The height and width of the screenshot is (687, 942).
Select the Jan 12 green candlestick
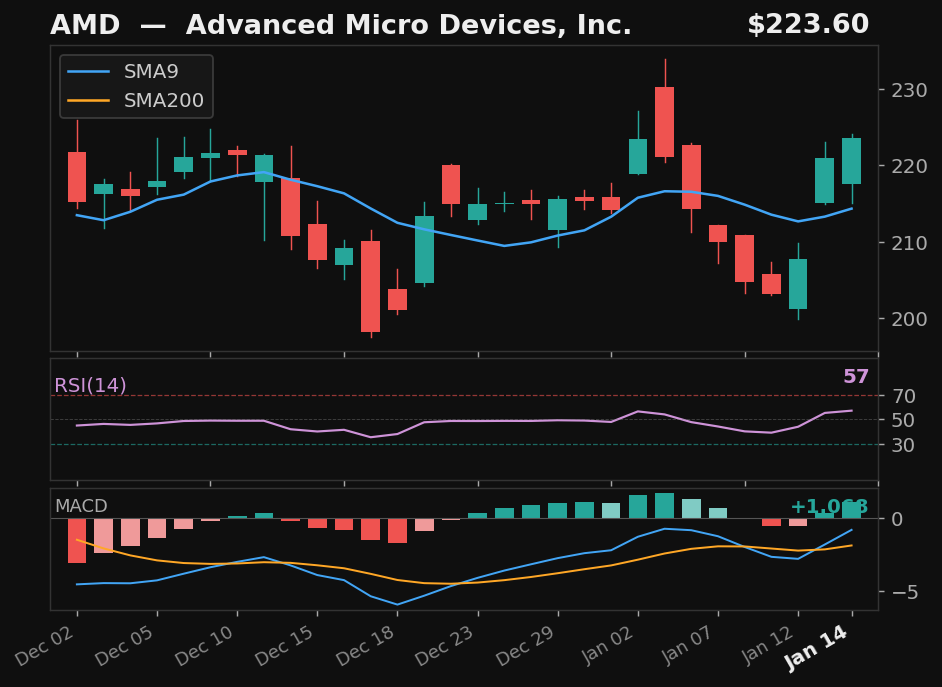pos(798,283)
